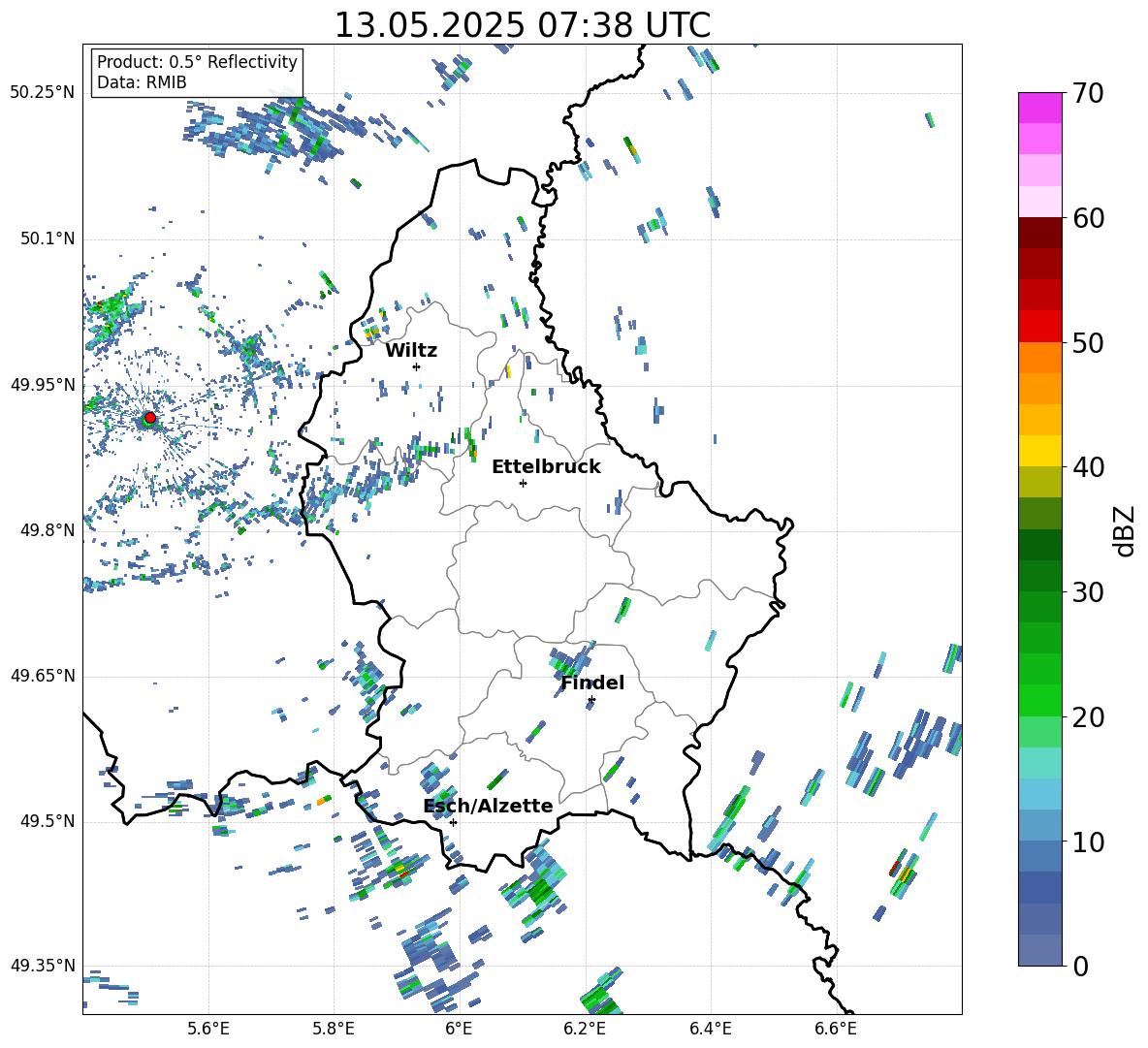The height and width of the screenshot is (1048, 1148).
Task: Click the 10 colorbar tick label
Action: (1088, 842)
